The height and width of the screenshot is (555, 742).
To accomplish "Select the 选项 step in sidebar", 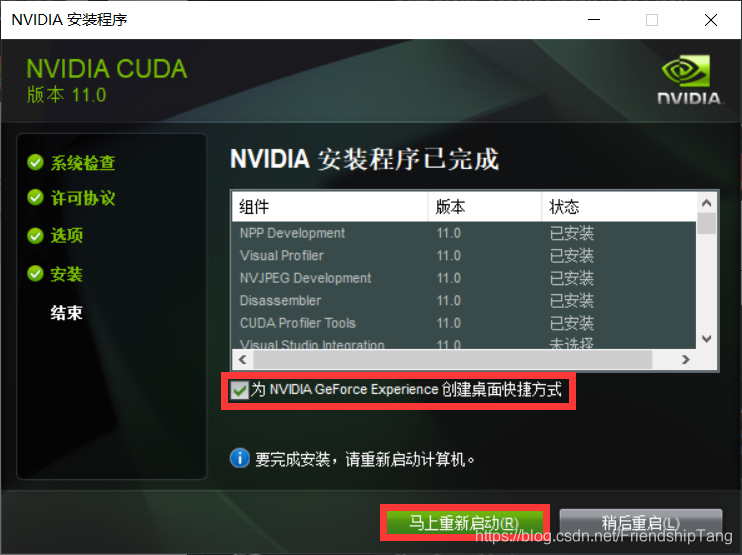I will click(x=67, y=235).
